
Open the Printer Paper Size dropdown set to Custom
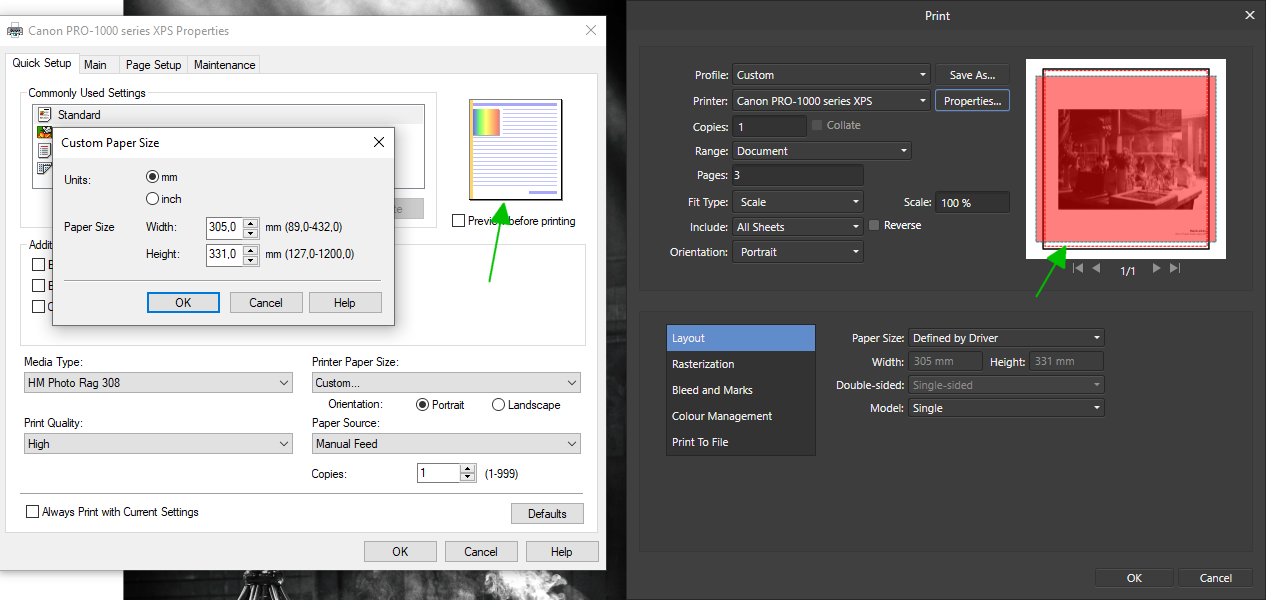446,382
